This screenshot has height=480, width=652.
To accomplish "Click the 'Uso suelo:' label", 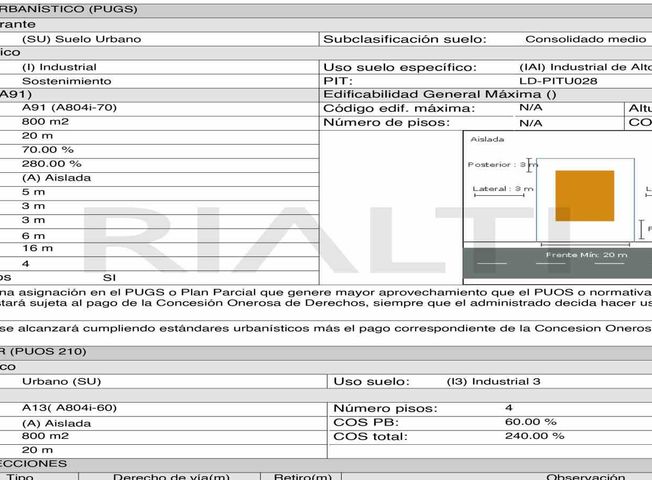I will [372, 382].
